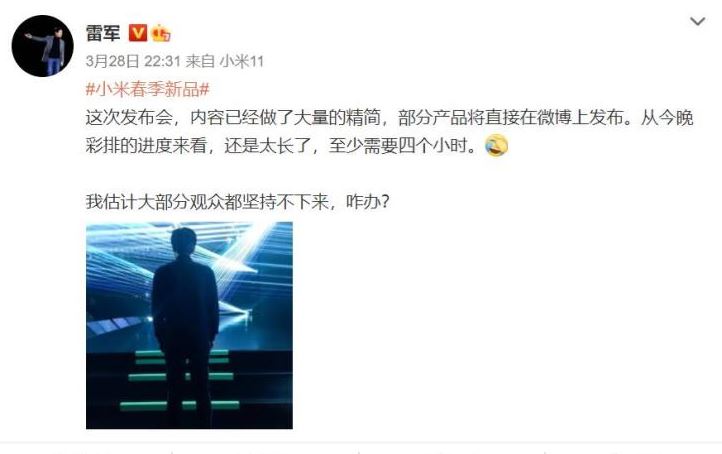
Task: Click the line starting 彩排的进度来看
Action: 281,146
